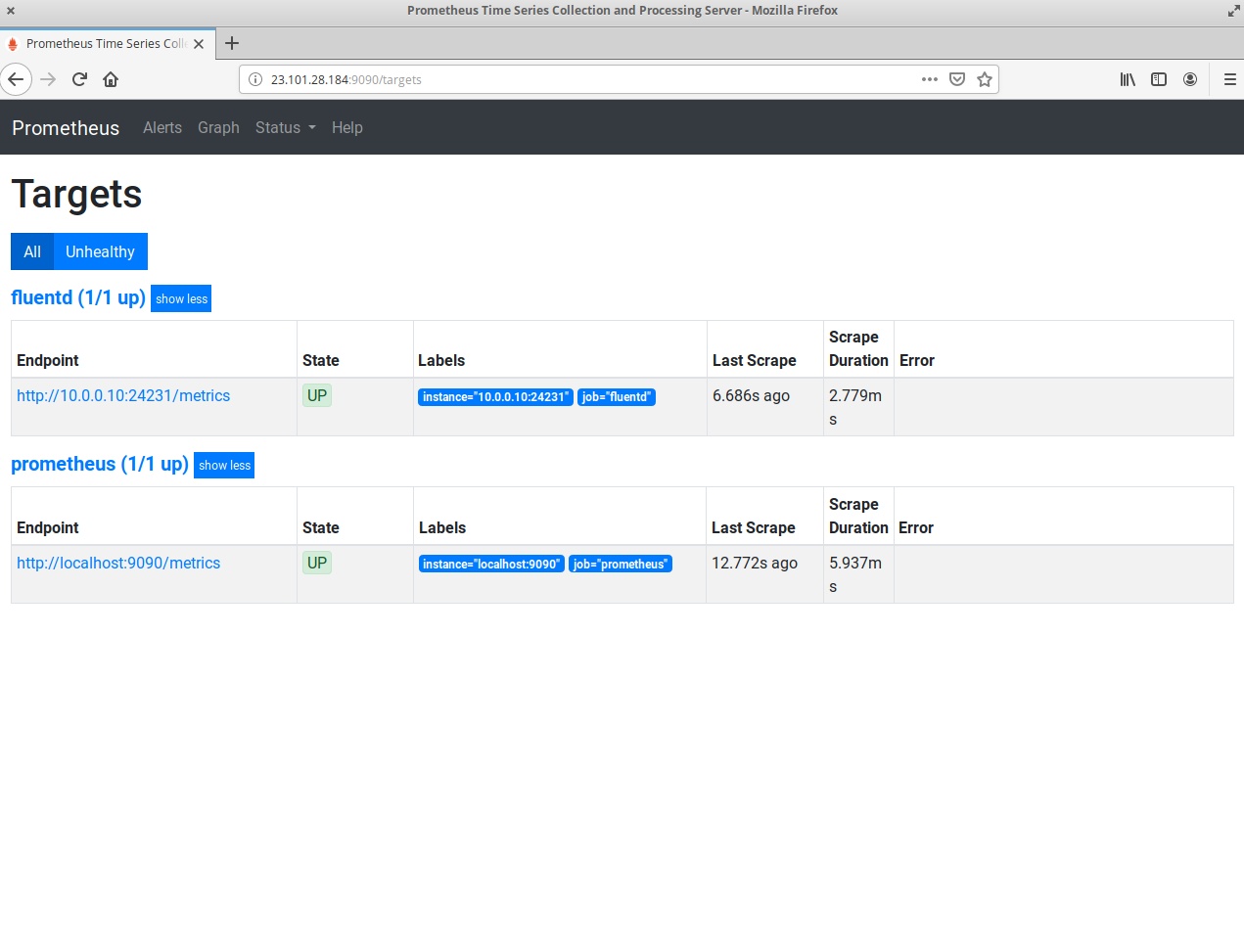
Task: Click the State header in prometheus table
Action: point(321,527)
